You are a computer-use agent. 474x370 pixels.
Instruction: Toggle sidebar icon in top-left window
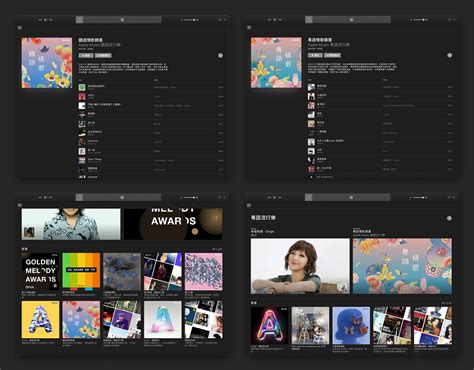coord(20,28)
